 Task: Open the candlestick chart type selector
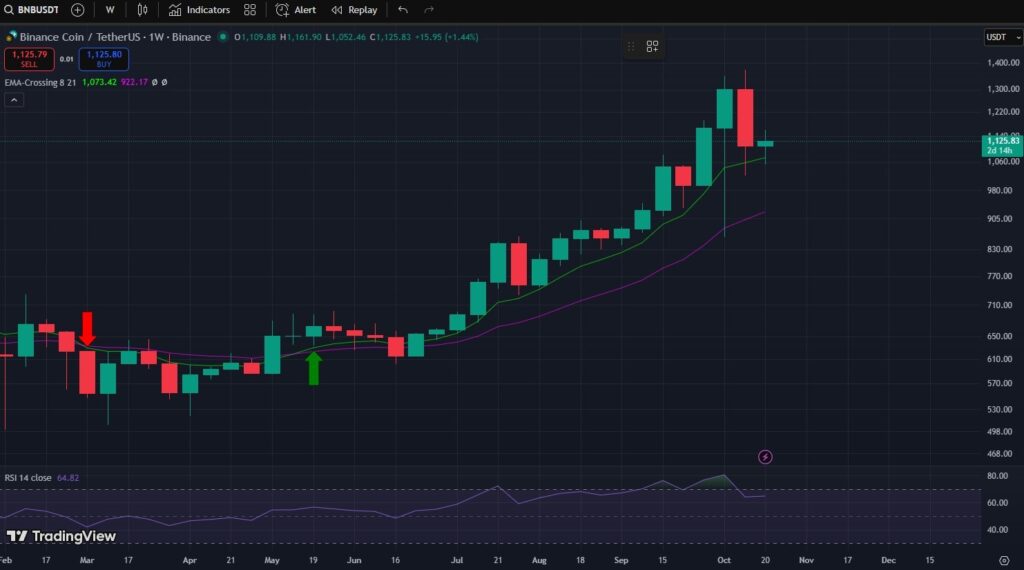pos(142,10)
